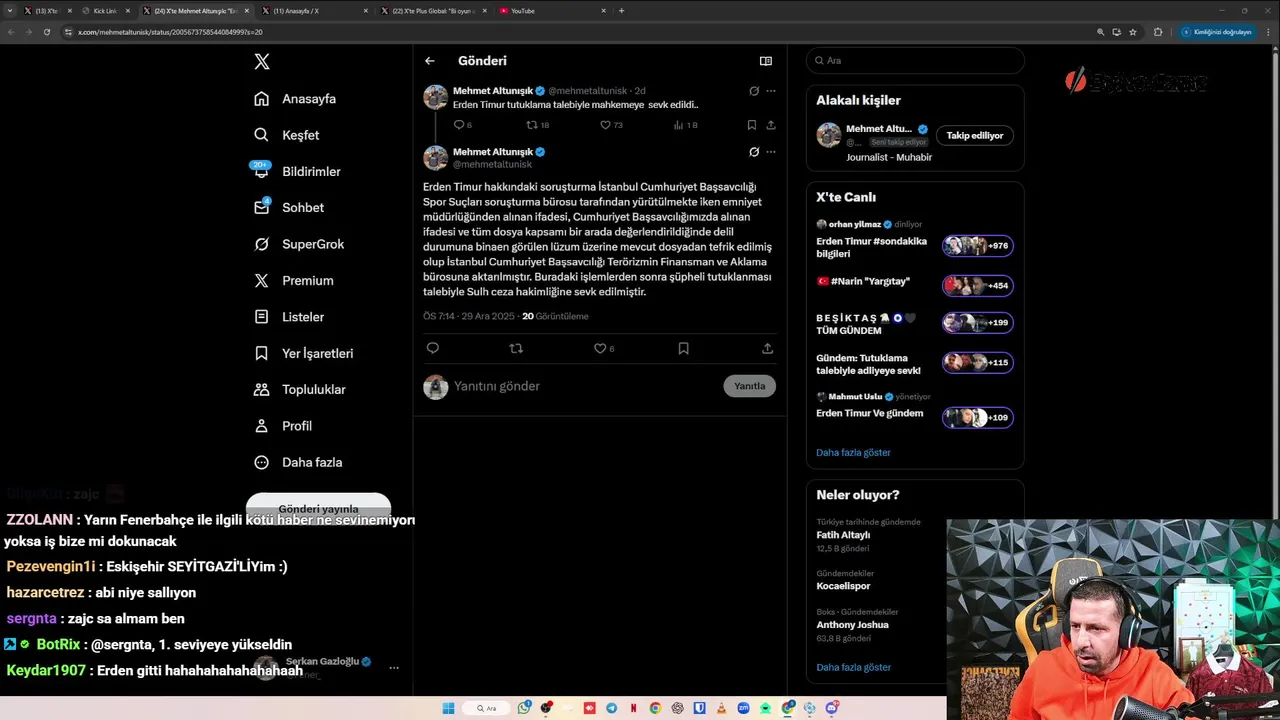The width and height of the screenshot is (1280, 720).
Task: Like the parent post with 73 likes
Action: (x=611, y=125)
